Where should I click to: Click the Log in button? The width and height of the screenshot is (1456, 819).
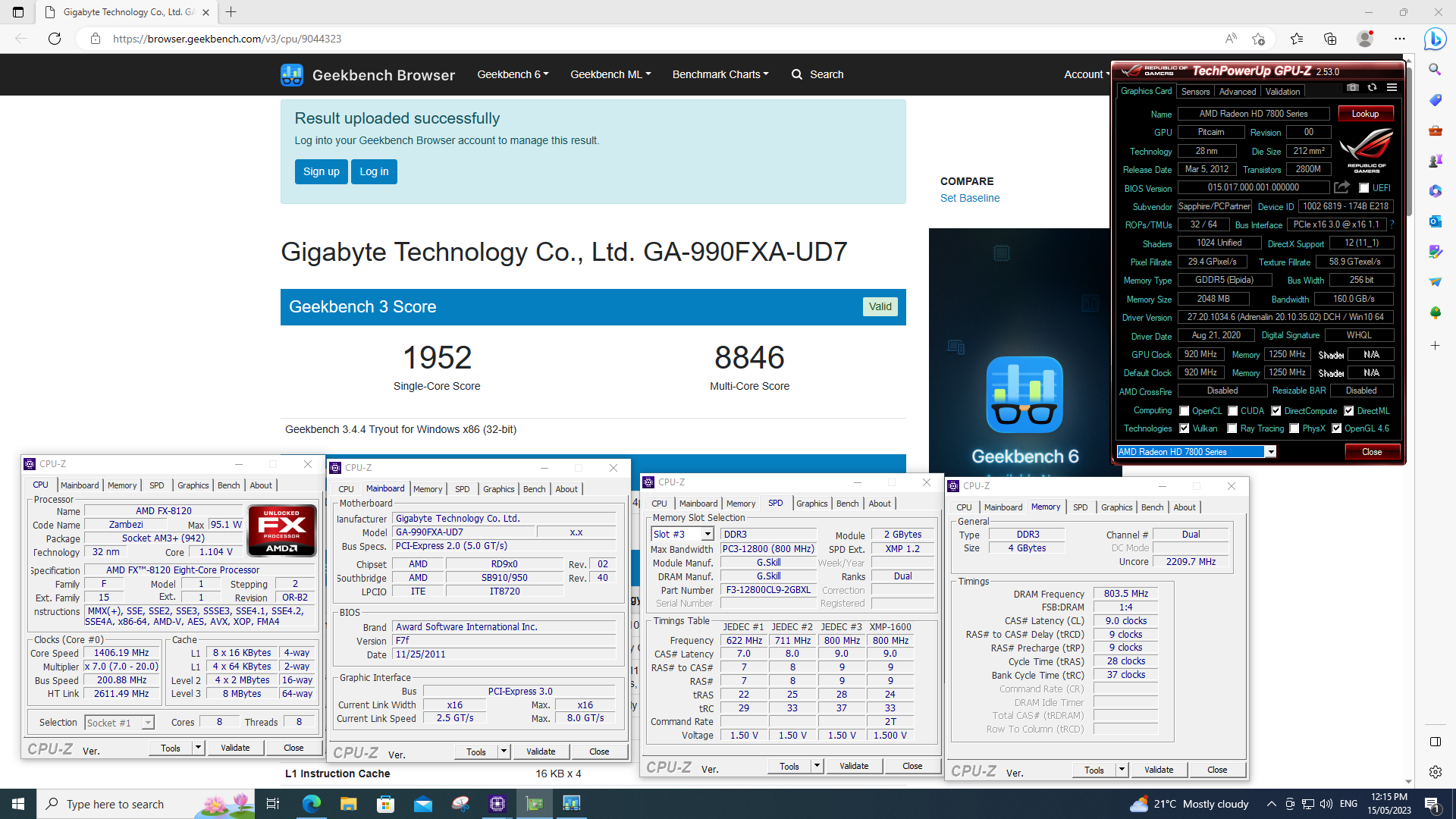374,171
